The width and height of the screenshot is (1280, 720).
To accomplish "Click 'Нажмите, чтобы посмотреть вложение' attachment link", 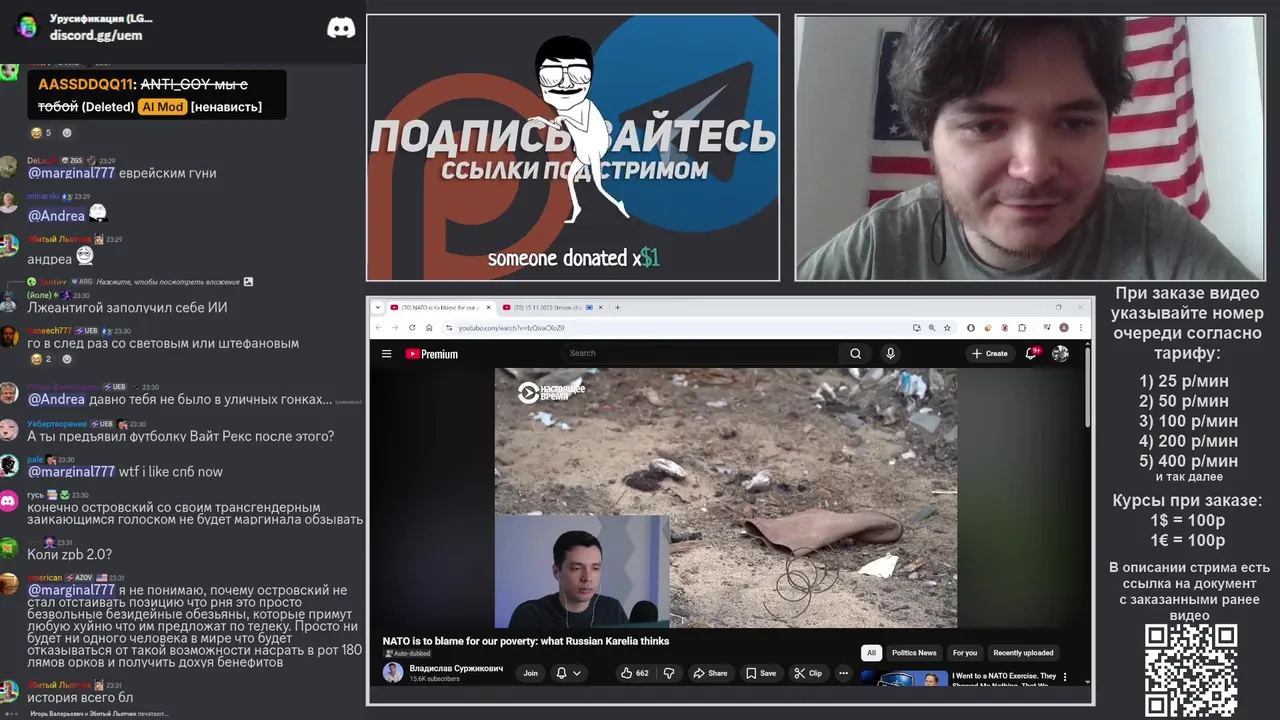I will pos(168,282).
